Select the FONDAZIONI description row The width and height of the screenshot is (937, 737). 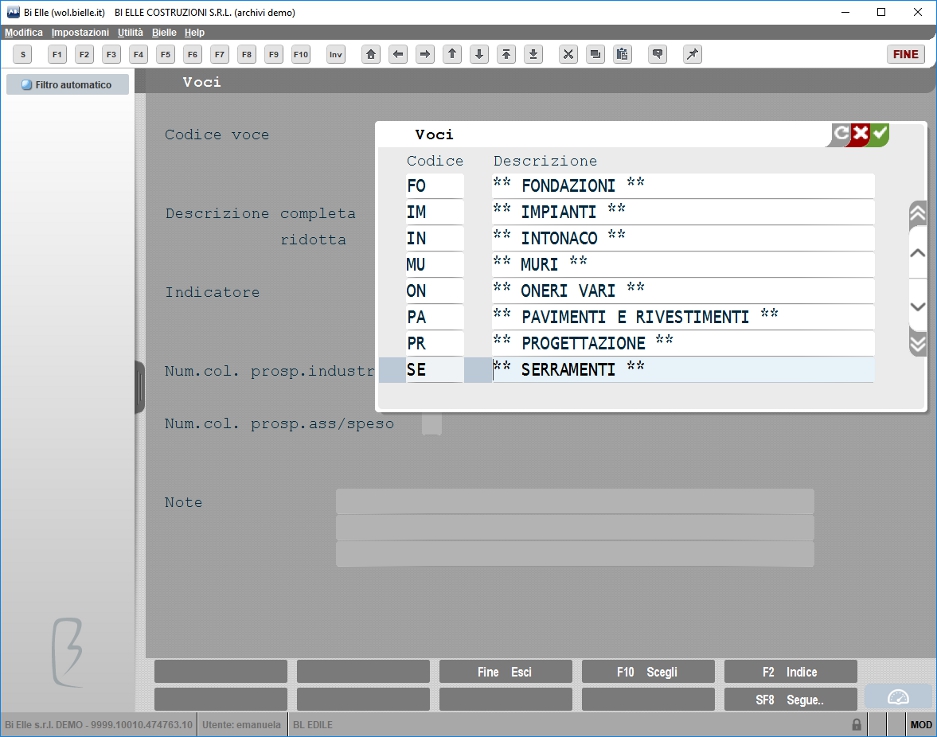point(683,186)
